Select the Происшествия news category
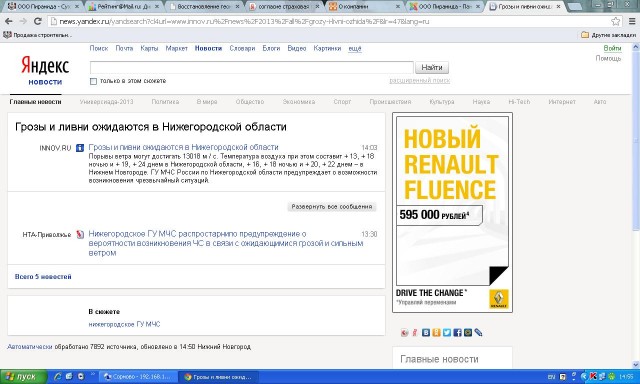The image size is (640, 384). click(x=390, y=102)
